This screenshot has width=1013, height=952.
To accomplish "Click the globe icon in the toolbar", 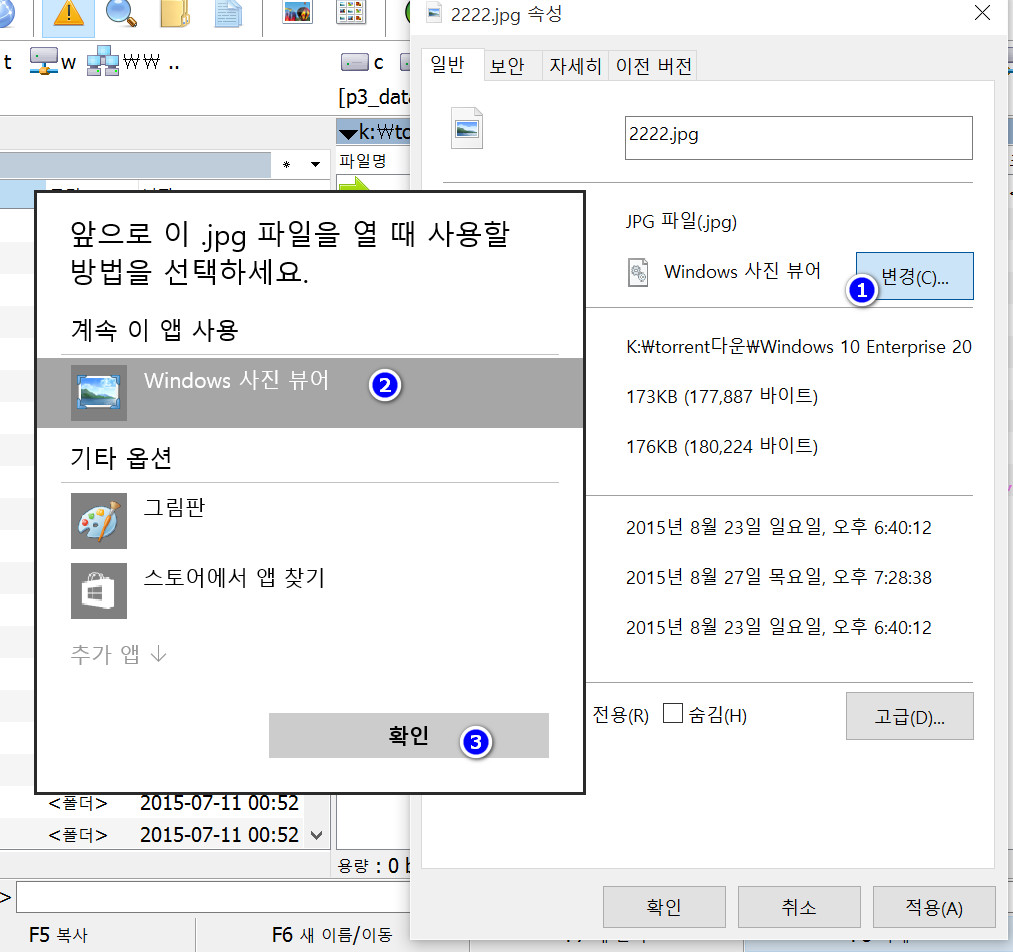I will pos(7,13).
